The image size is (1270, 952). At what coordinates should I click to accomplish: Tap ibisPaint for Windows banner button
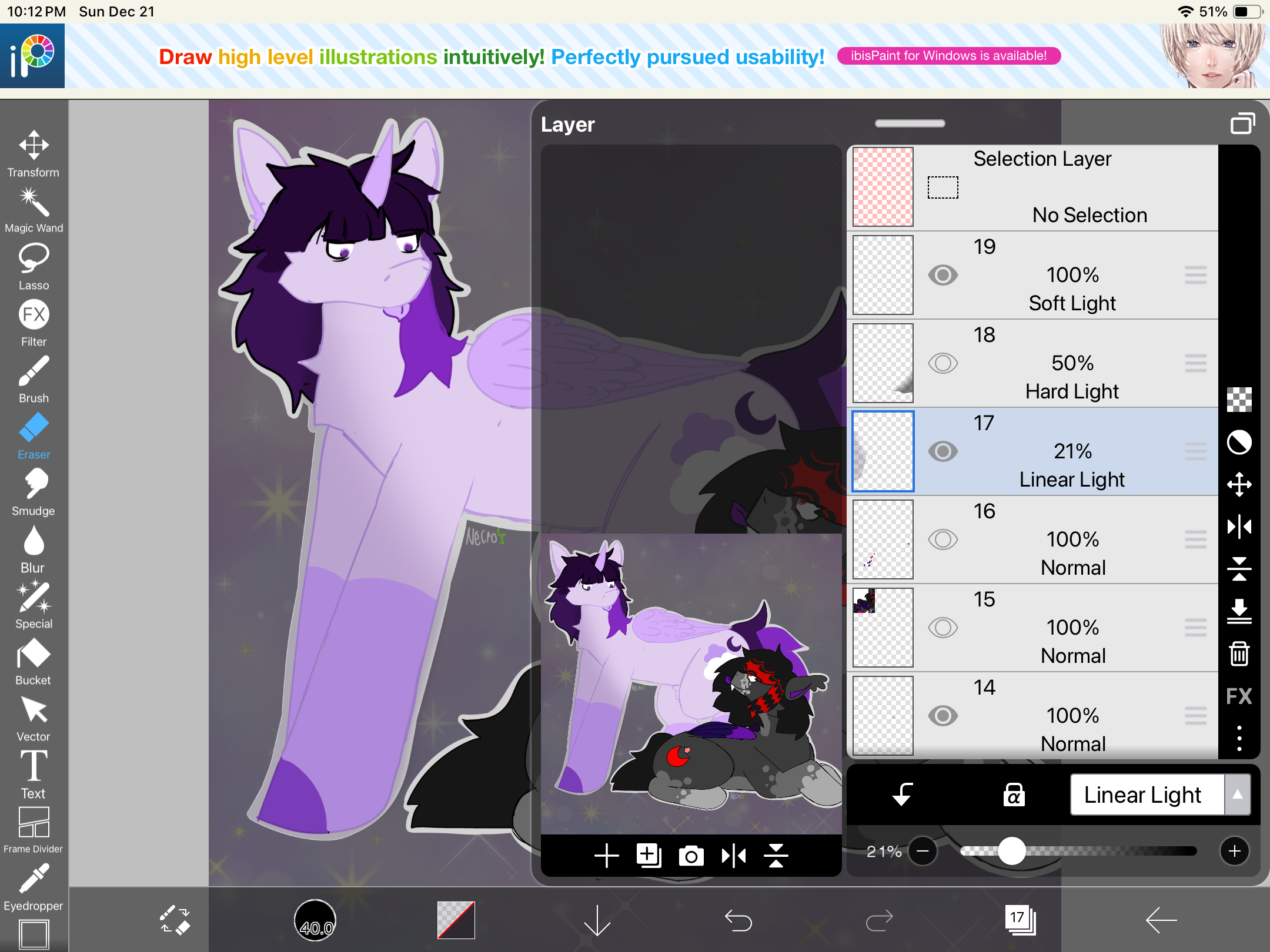(948, 56)
